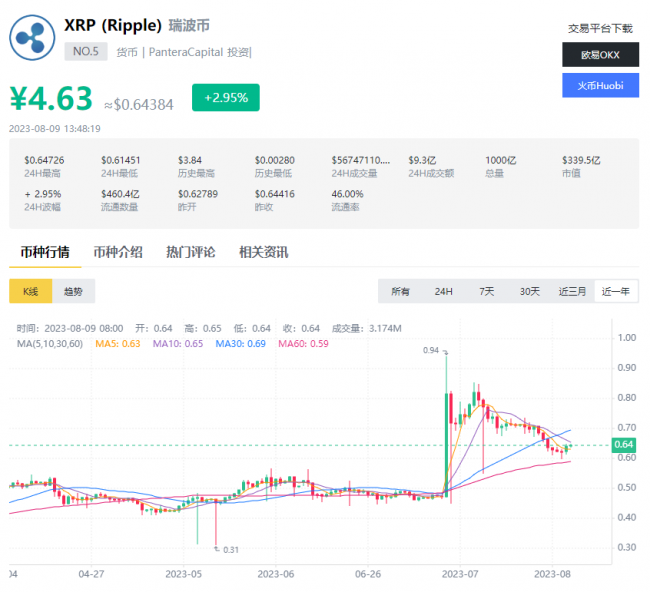Click the 流通率 value 46.00%
The height and width of the screenshot is (592, 650).
point(347,194)
